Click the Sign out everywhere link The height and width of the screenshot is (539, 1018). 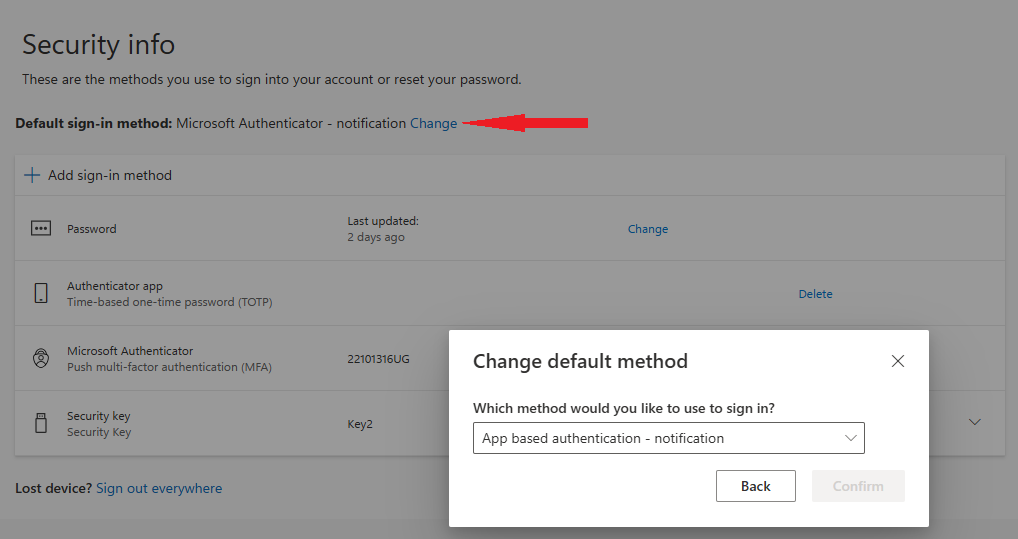point(159,488)
